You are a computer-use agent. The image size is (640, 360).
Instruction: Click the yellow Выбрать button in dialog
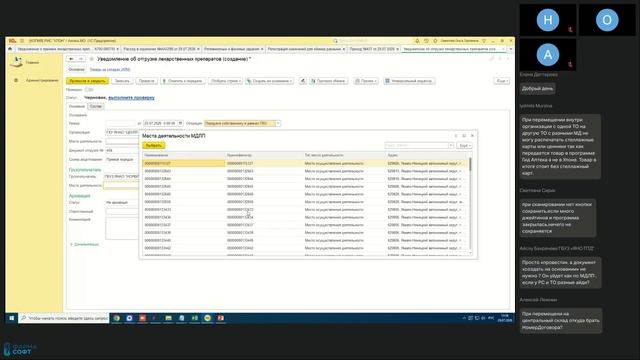pyautogui.click(x=153, y=146)
